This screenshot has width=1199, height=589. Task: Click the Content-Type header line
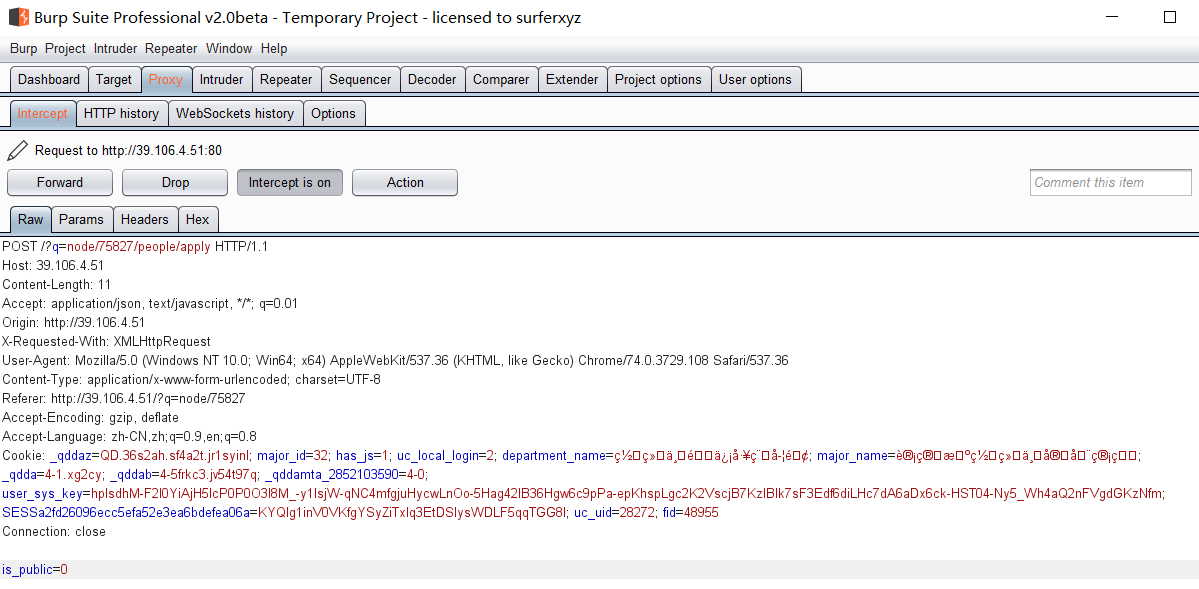[191, 379]
